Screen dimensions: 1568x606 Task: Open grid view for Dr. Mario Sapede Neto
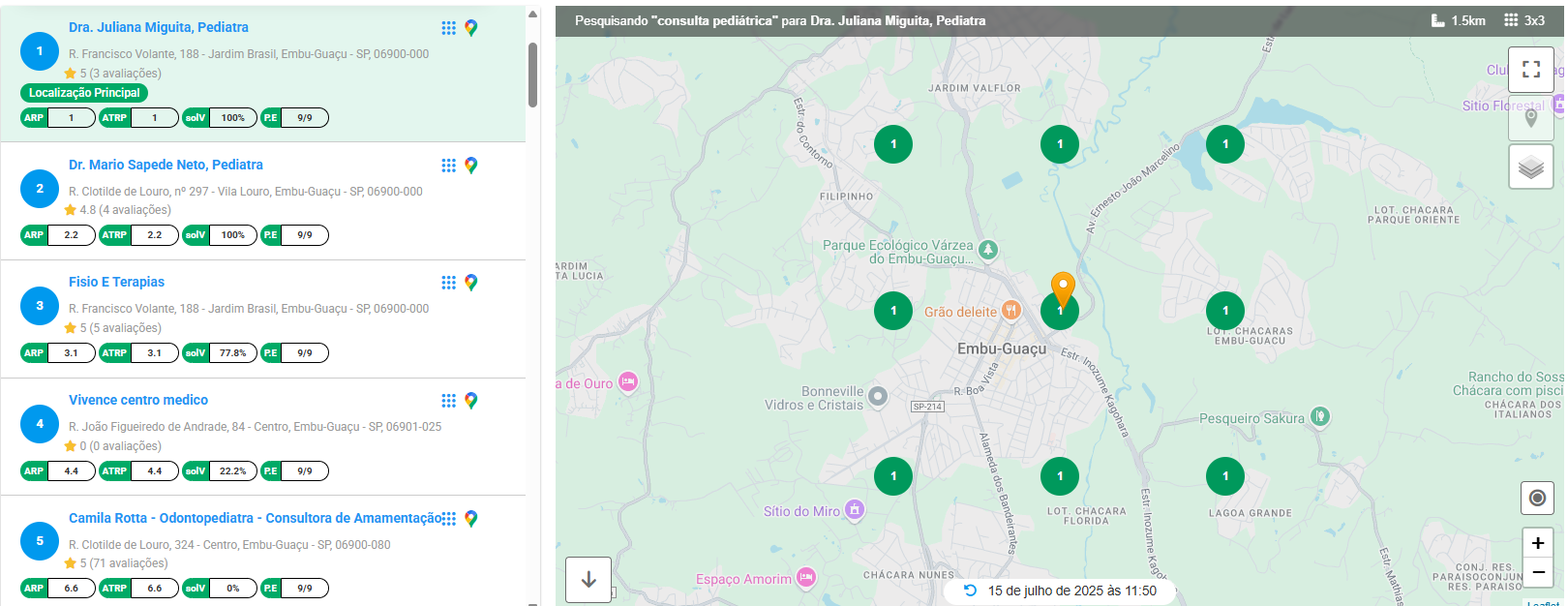(x=448, y=166)
